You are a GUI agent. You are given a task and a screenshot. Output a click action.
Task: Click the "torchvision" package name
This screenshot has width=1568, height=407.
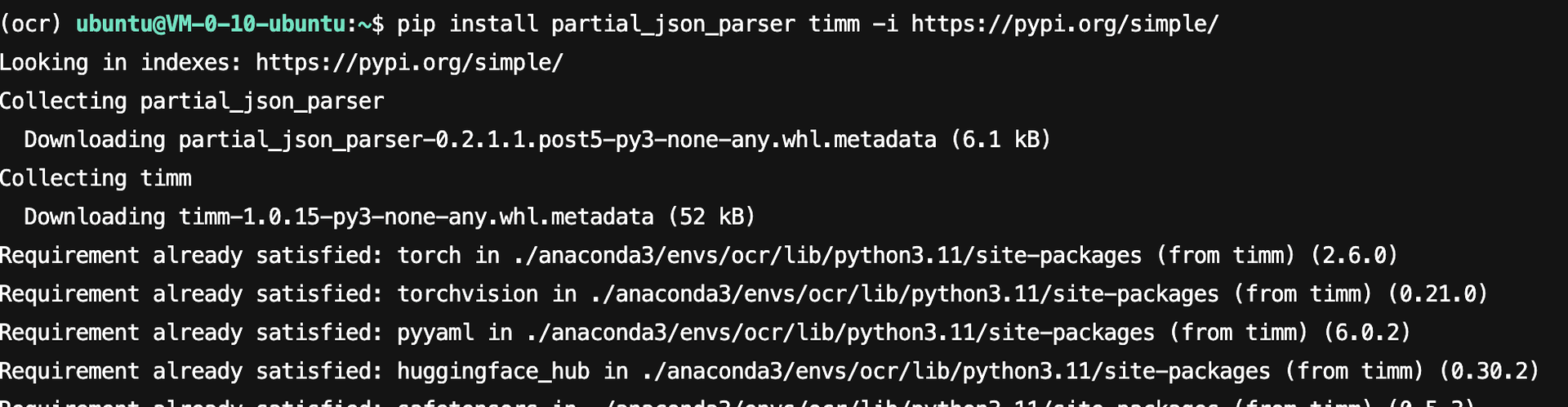[467, 294]
